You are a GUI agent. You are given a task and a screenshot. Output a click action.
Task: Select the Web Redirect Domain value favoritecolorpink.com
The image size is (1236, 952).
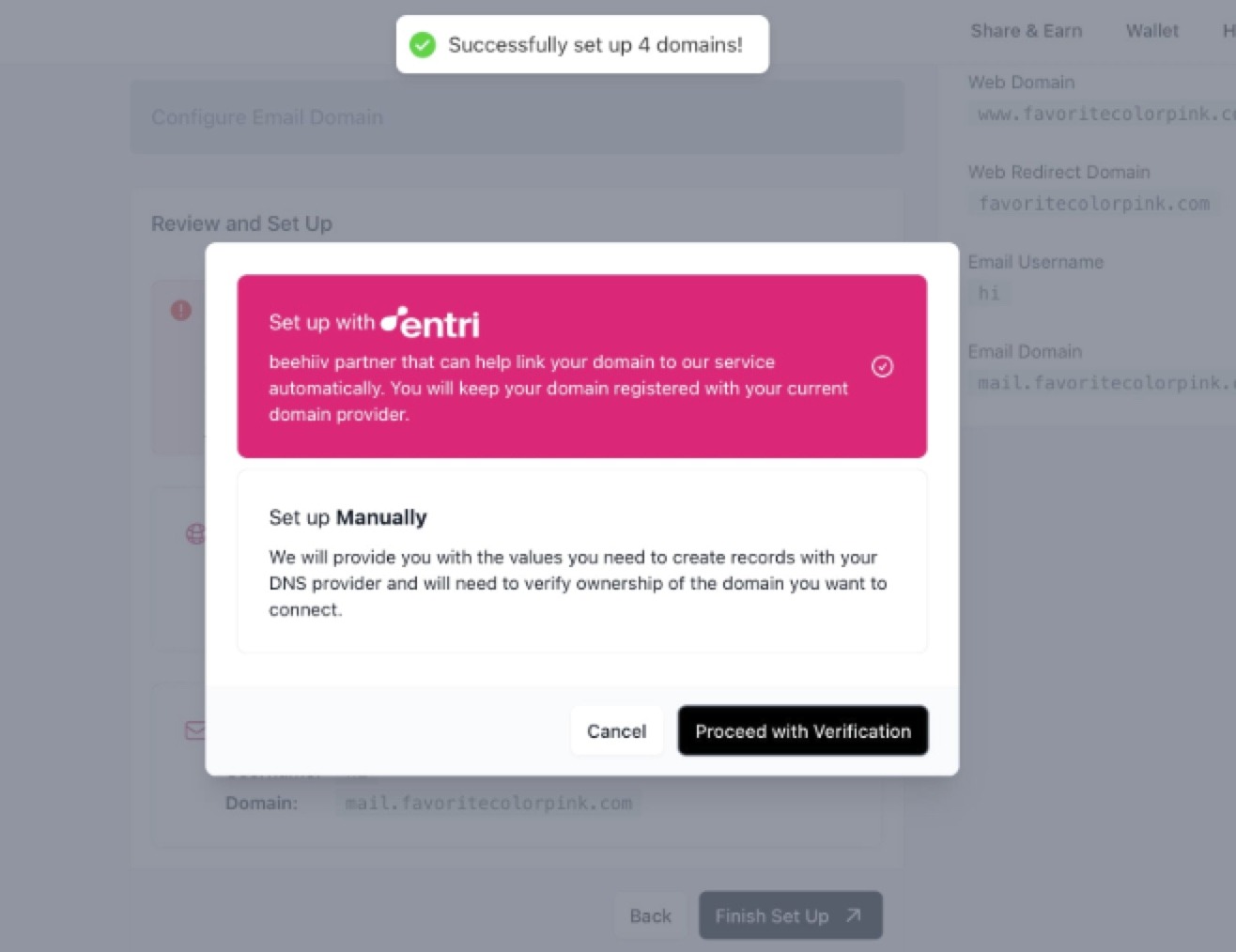pyautogui.click(x=1093, y=204)
